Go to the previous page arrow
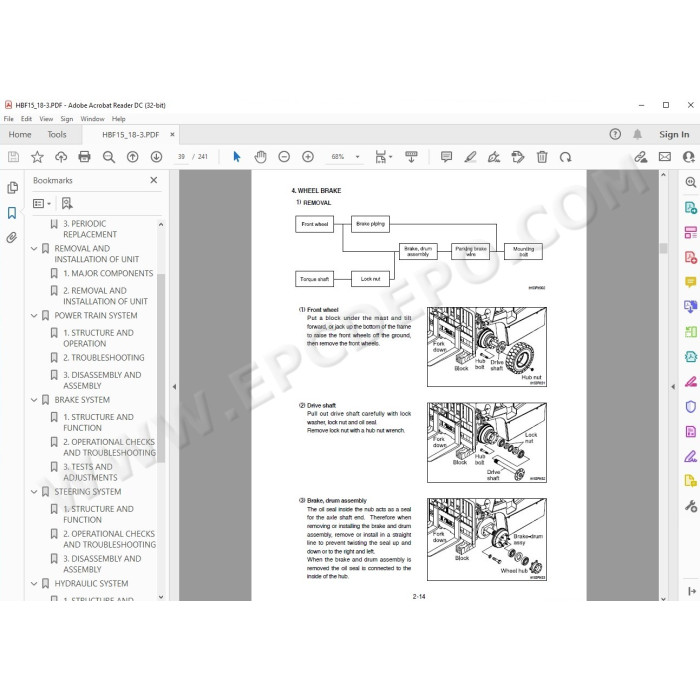The image size is (700, 700). point(133,157)
